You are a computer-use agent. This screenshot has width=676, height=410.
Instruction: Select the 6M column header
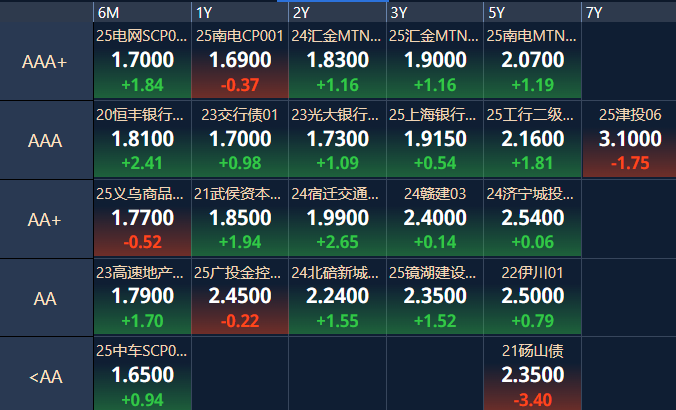pyautogui.click(x=142, y=13)
